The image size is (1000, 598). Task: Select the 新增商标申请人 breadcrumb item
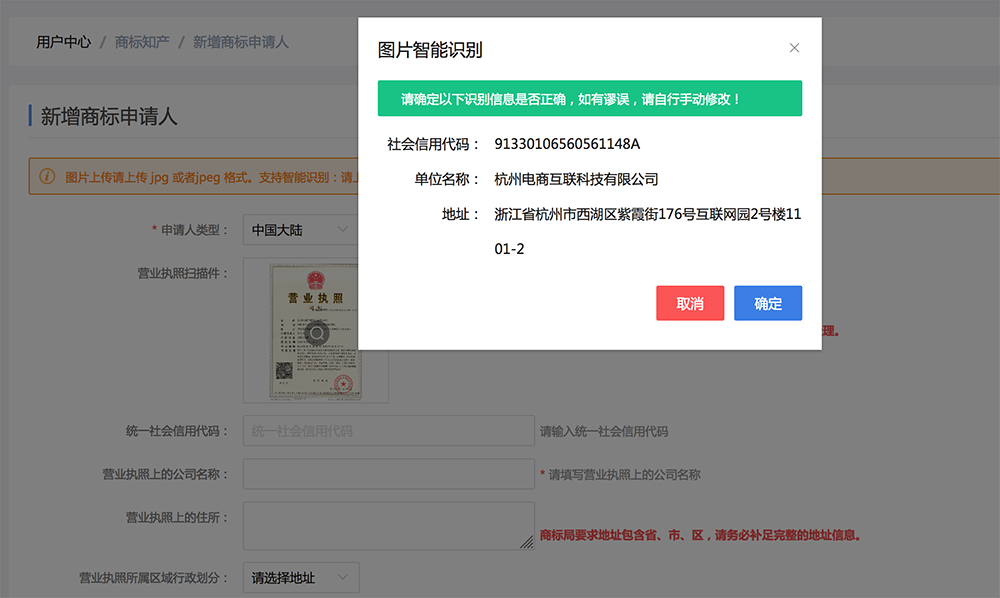(x=240, y=42)
